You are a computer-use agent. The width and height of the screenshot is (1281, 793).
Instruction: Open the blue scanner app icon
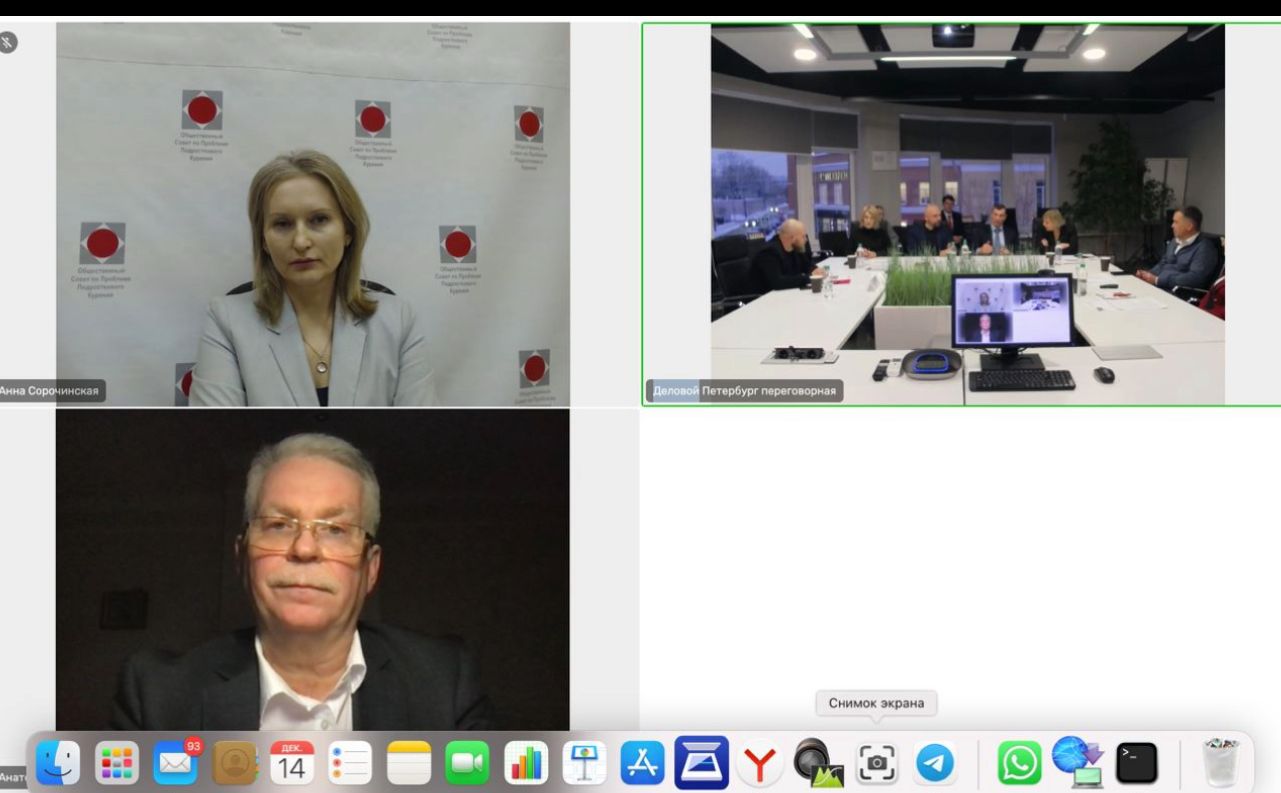tap(702, 763)
